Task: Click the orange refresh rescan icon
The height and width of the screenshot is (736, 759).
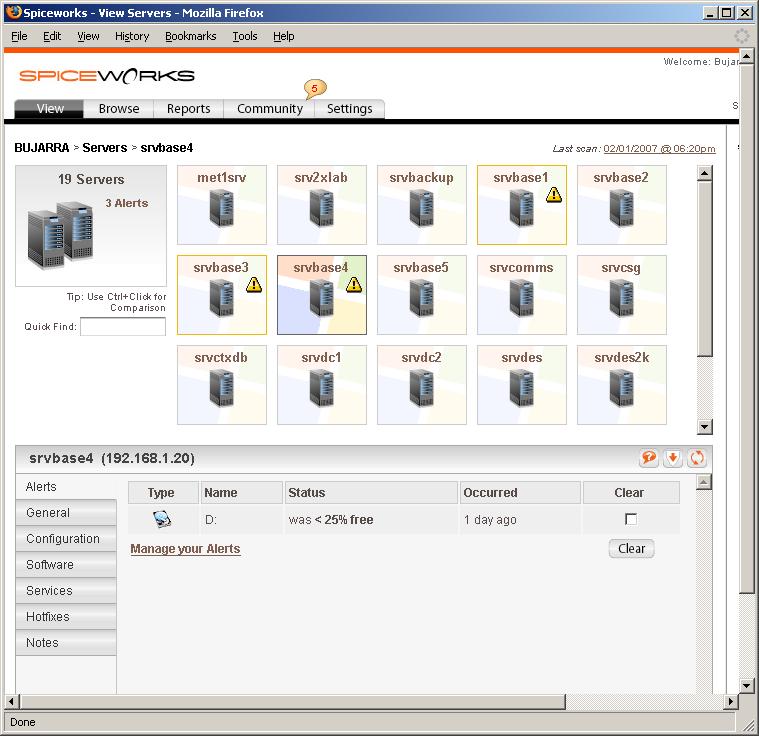Action: 697,458
